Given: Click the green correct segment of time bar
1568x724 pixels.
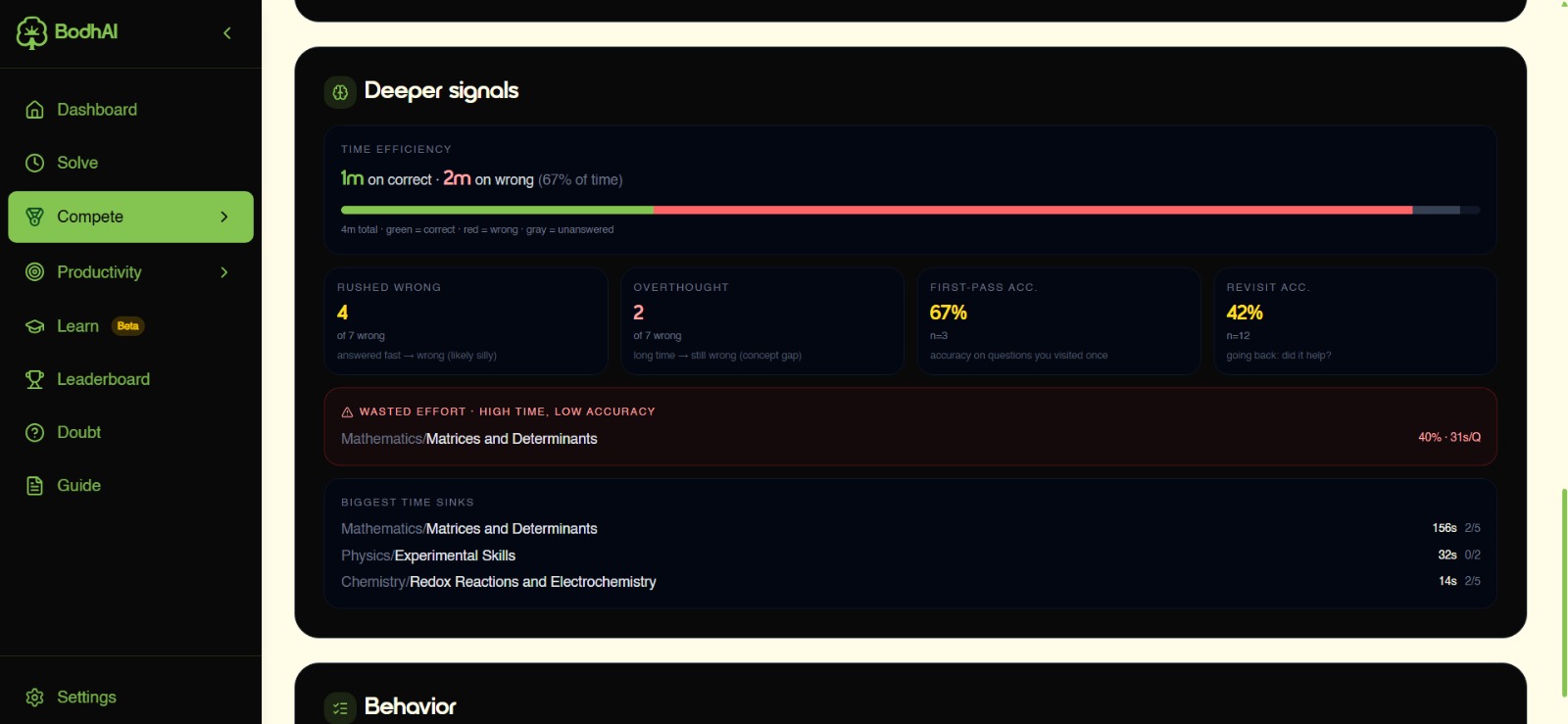Looking at the screenshot, I should 497,210.
